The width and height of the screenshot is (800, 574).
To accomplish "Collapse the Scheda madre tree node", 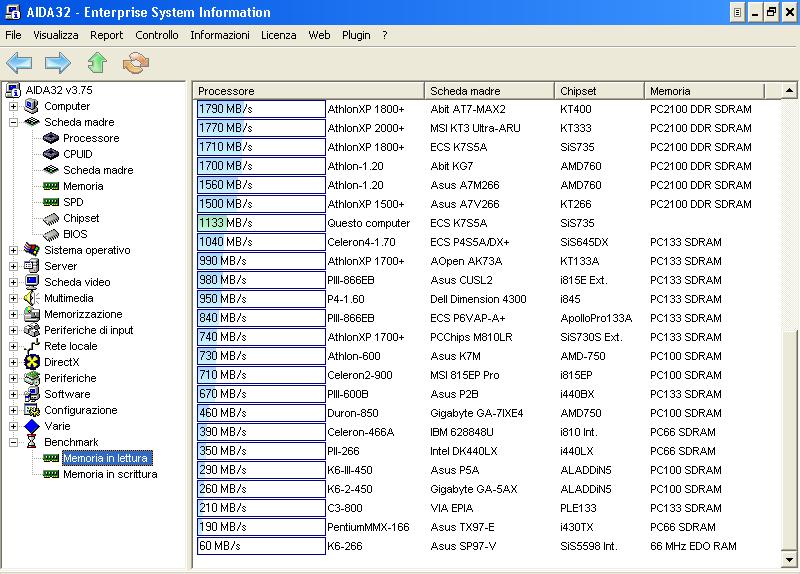I will (x=13, y=122).
